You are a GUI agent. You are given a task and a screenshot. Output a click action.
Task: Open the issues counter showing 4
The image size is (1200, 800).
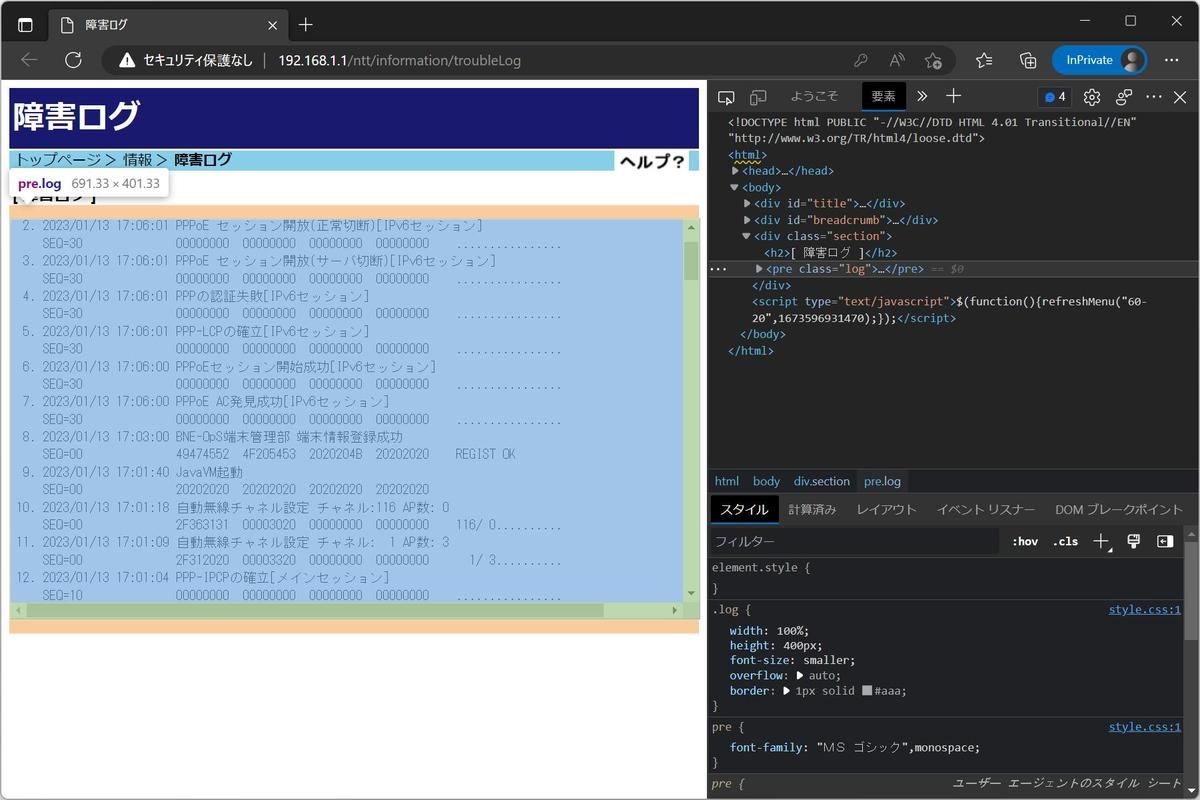tap(1054, 97)
